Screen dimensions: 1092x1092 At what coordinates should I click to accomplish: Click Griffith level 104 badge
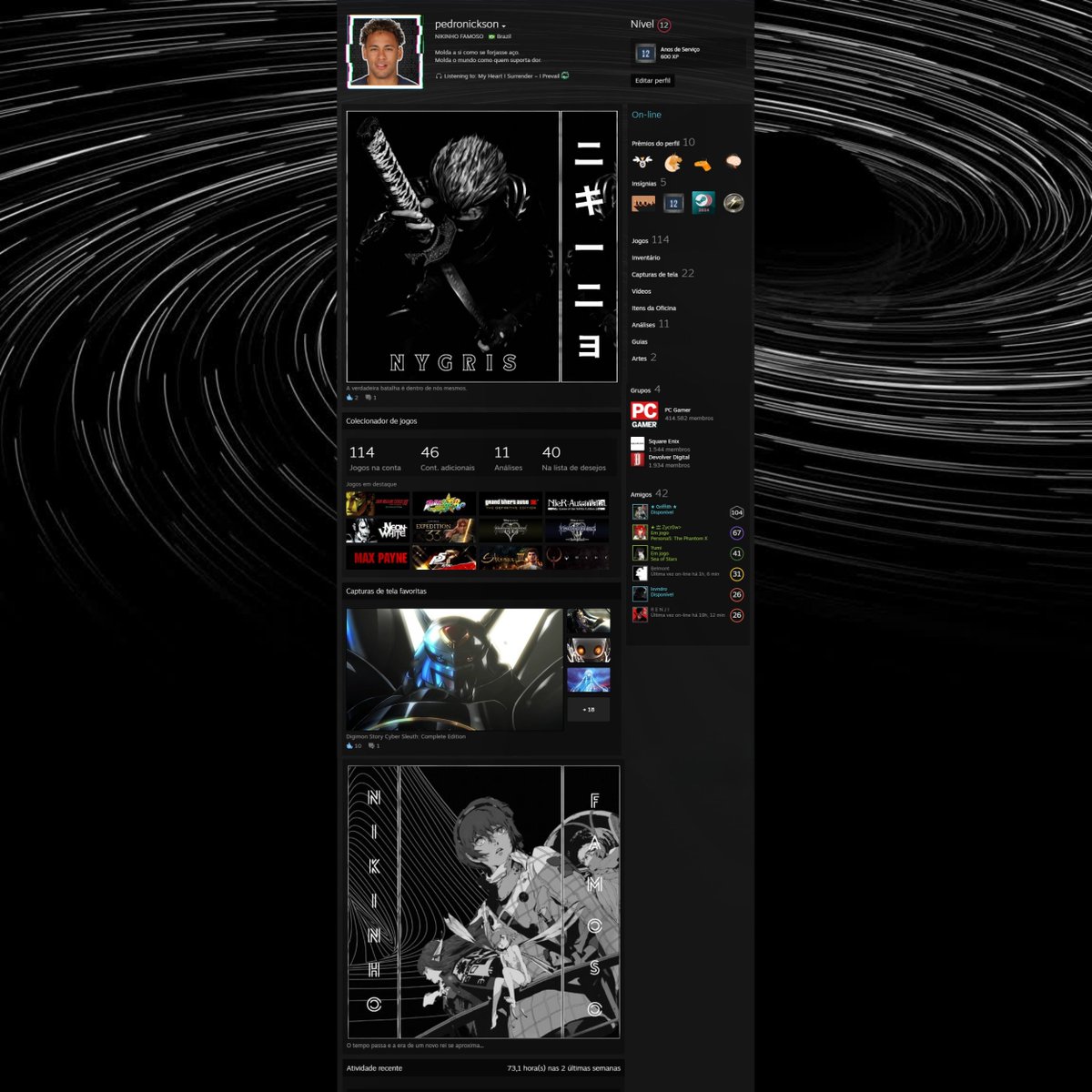point(737,512)
